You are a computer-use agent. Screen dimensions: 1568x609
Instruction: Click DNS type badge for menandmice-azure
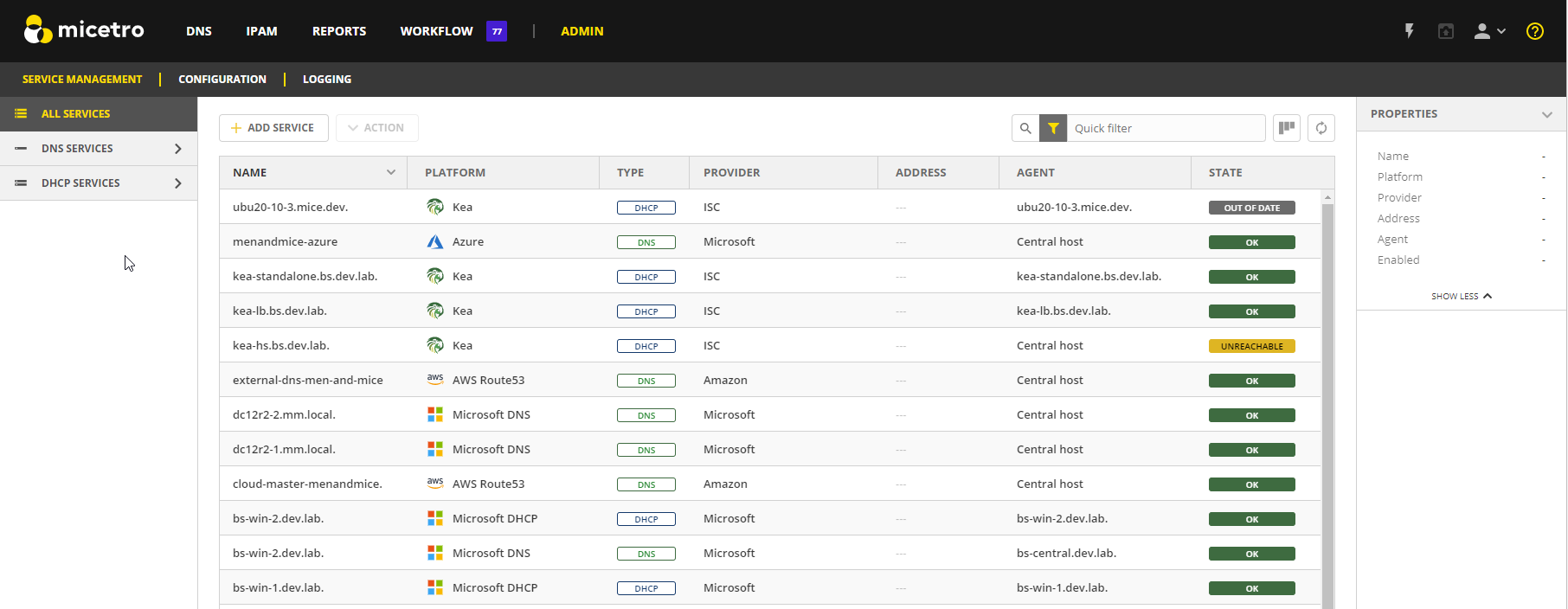[x=646, y=242]
